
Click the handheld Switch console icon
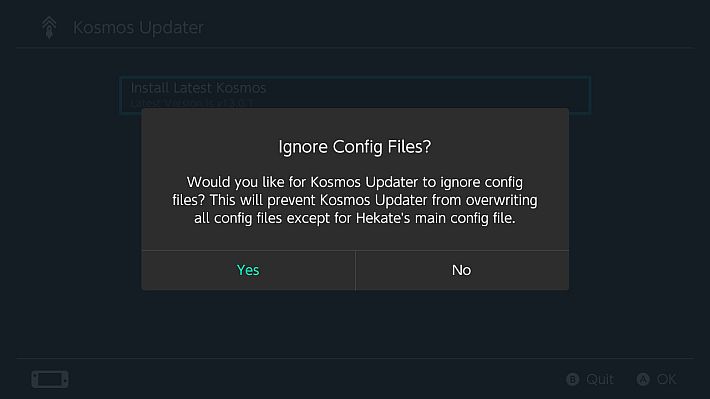[x=50, y=379]
